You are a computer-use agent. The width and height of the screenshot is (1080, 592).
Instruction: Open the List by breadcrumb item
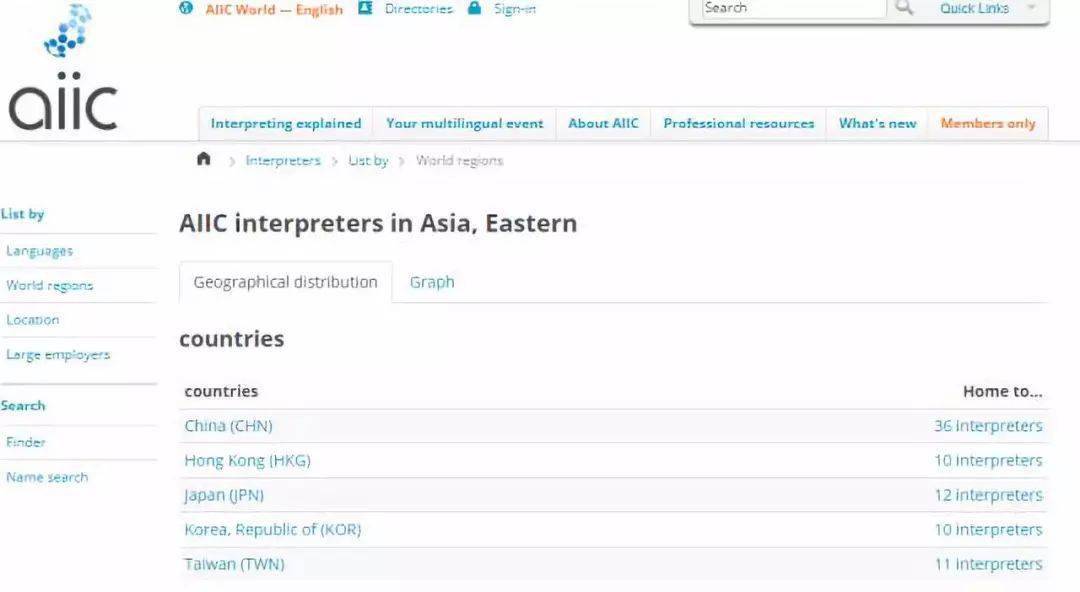pyautogui.click(x=367, y=160)
